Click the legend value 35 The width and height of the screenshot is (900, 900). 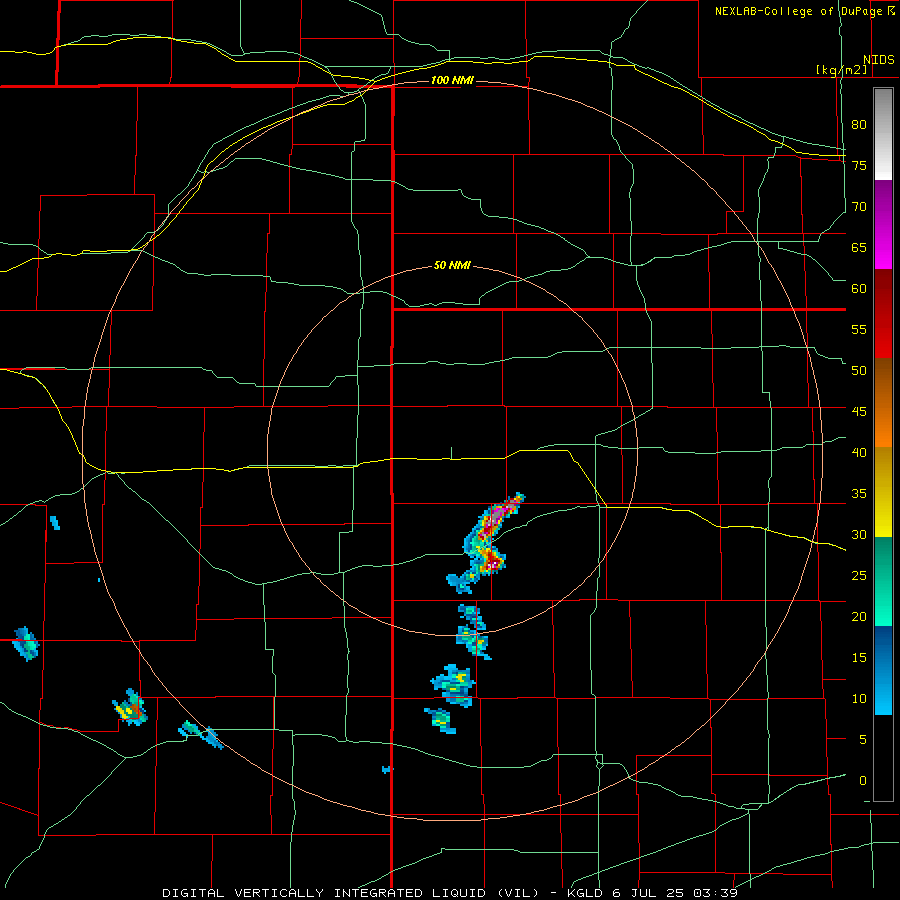coord(859,494)
